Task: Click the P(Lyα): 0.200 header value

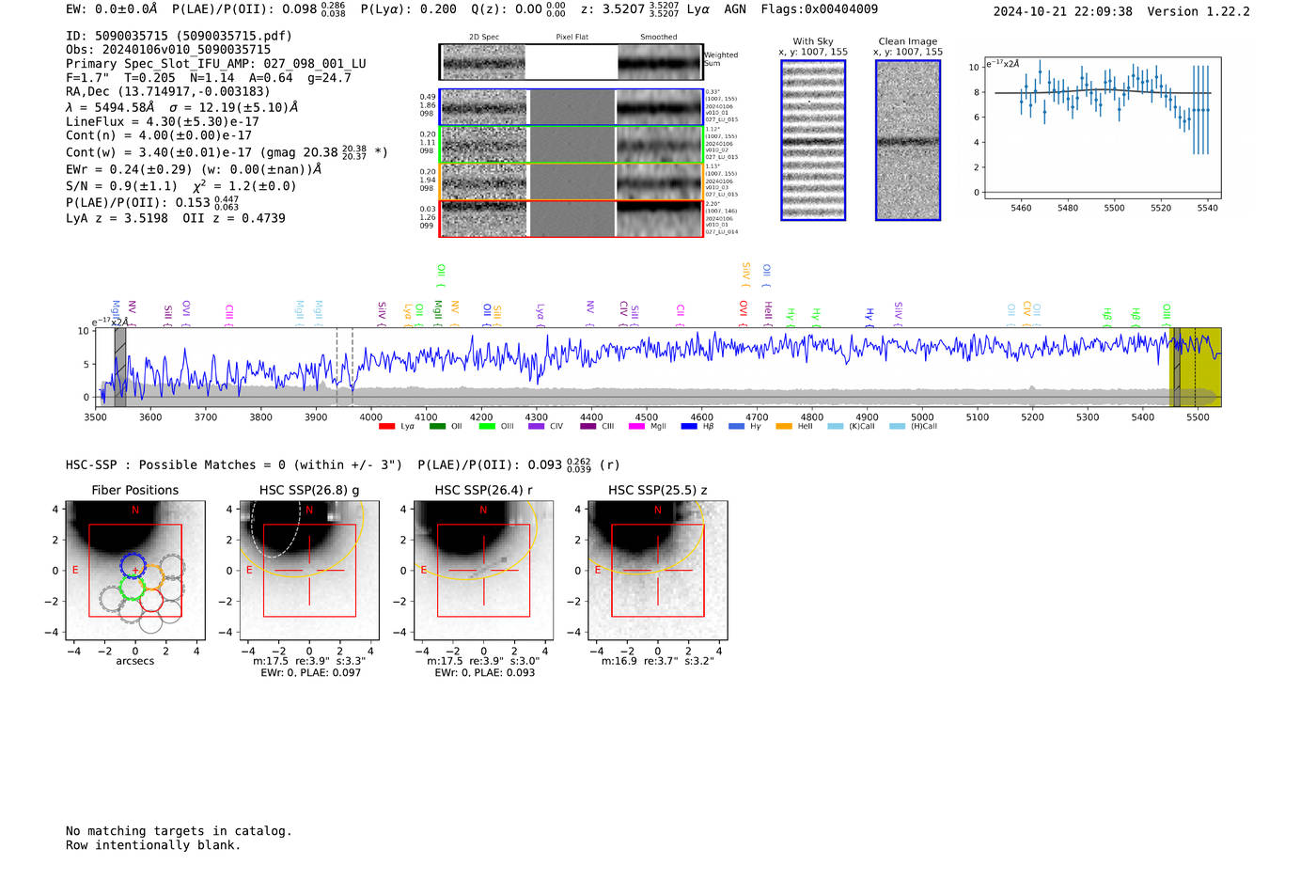Action: click(x=409, y=9)
